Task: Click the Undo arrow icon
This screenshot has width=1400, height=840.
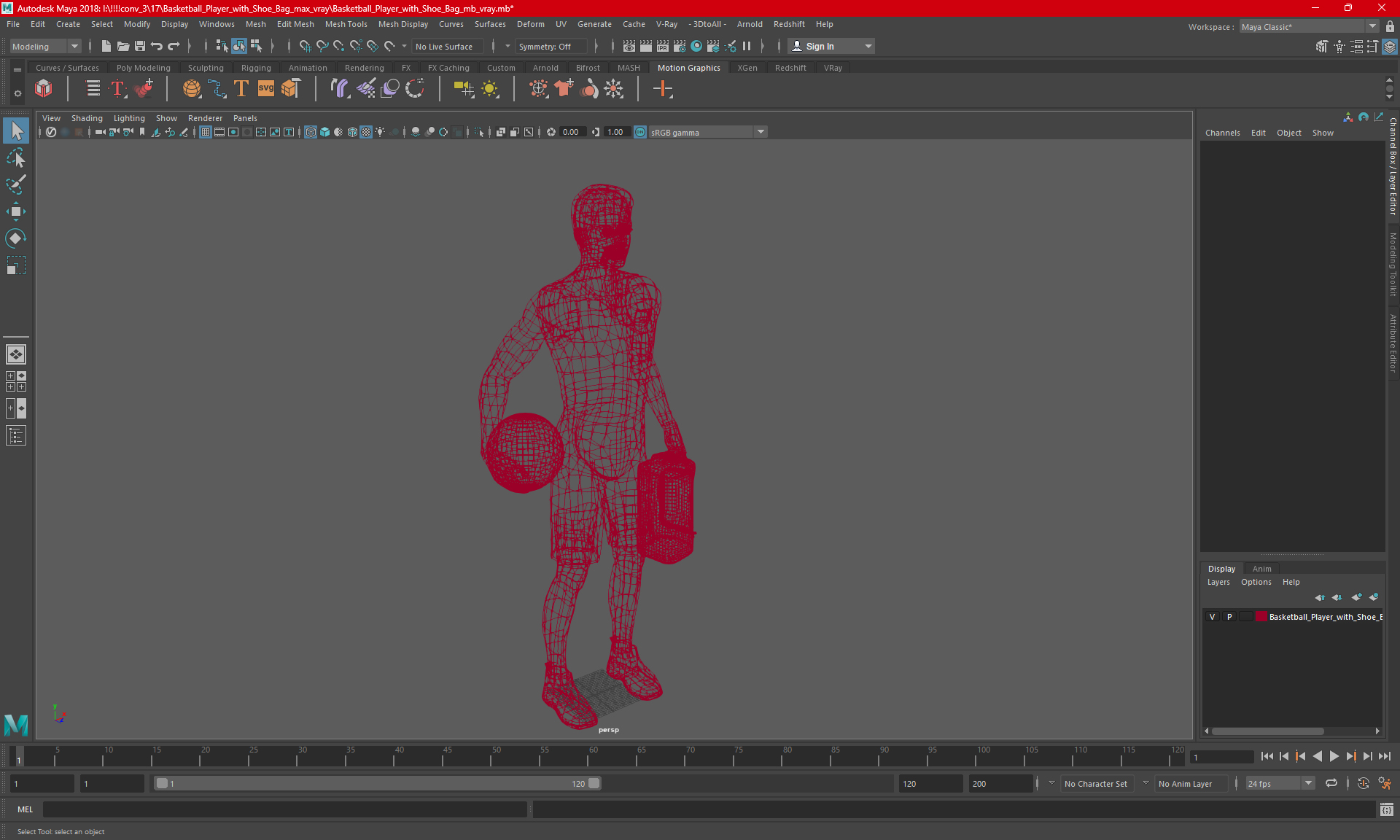Action: 157,46
